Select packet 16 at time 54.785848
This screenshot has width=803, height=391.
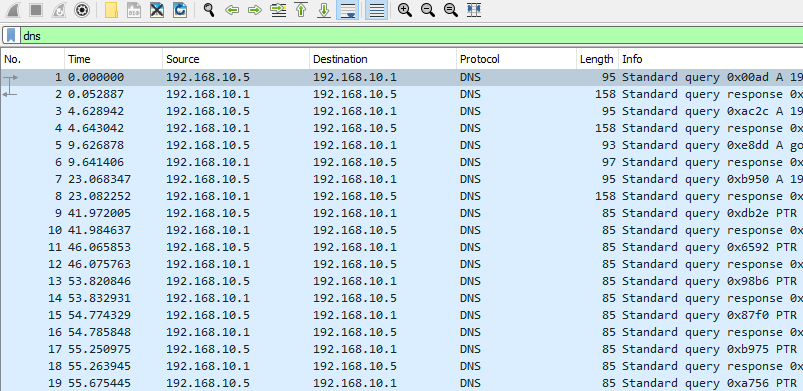tap(402, 332)
